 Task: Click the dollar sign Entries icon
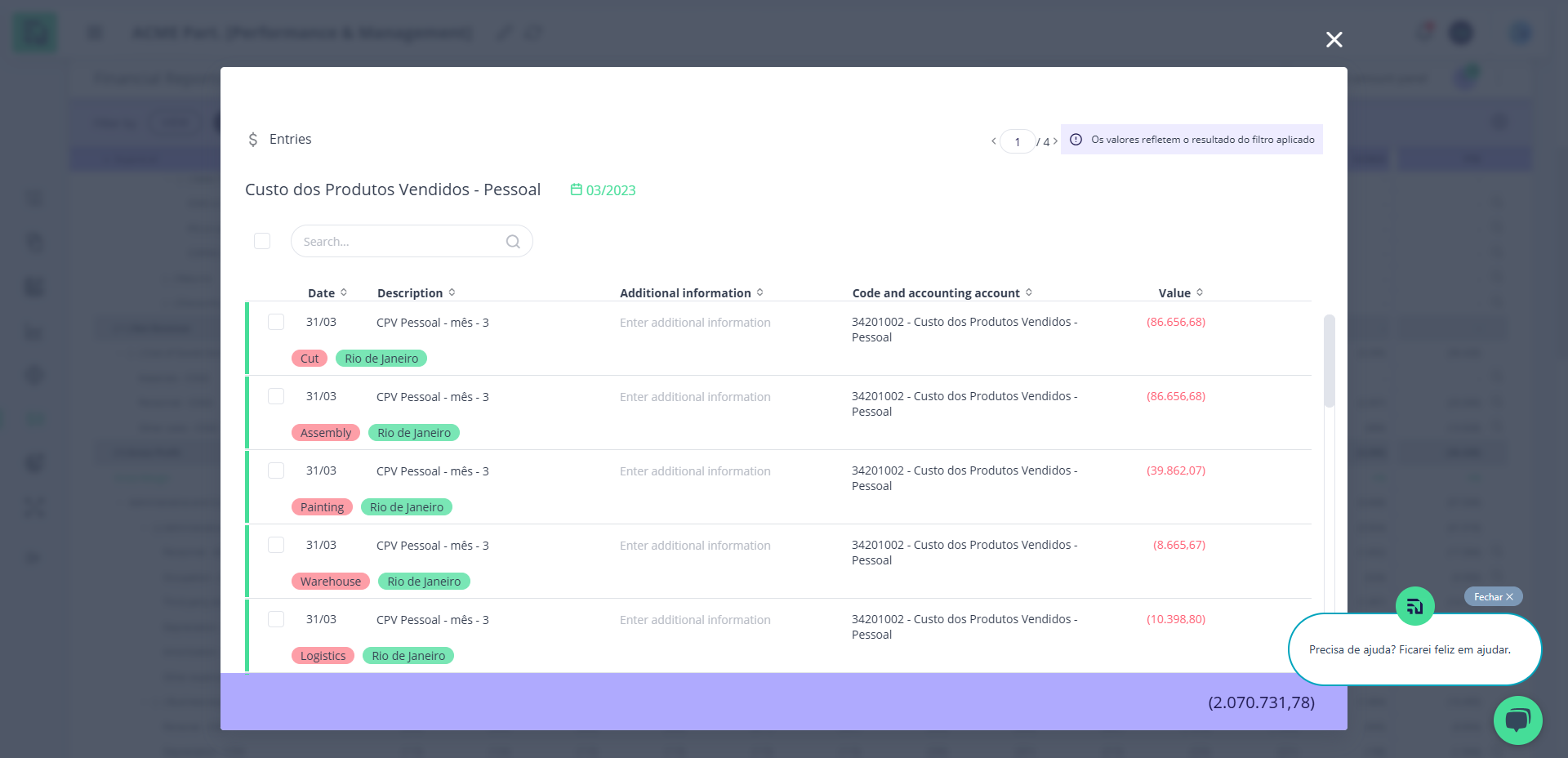[x=253, y=140]
